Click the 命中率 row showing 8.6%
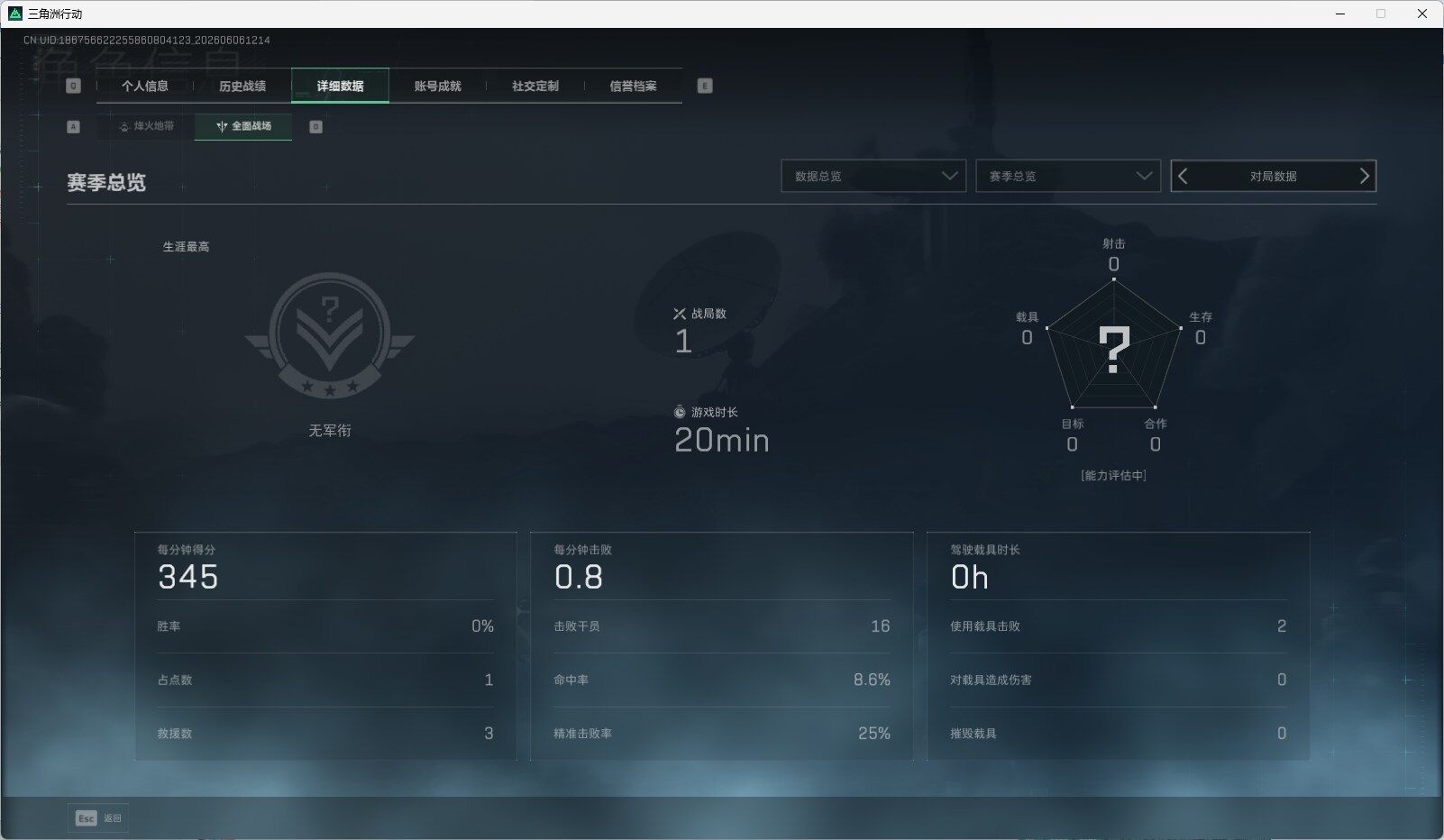Image resolution: width=1444 pixels, height=840 pixels. pyautogui.click(x=722, y=680)
